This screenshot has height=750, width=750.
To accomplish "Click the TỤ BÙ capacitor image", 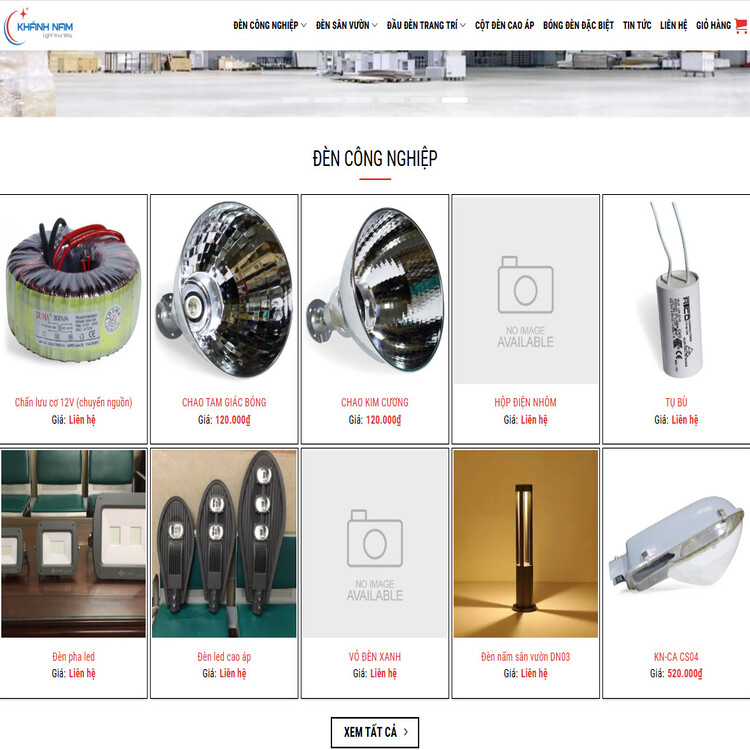I will click(x=676, y=290).
